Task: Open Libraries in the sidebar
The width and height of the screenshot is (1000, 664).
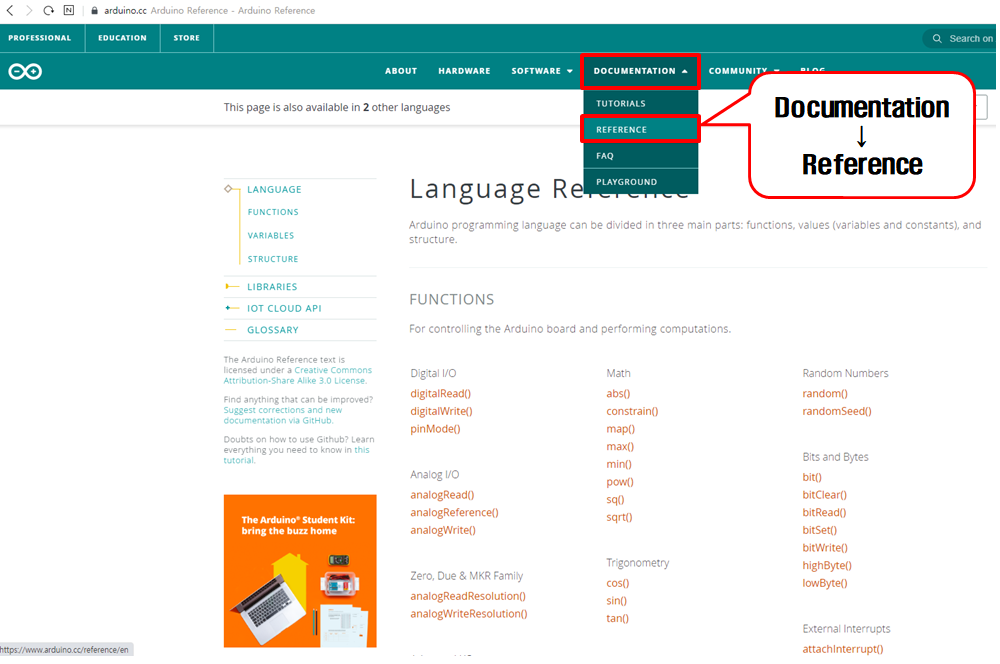Action: pyautogui.click(x=272, y=287)
